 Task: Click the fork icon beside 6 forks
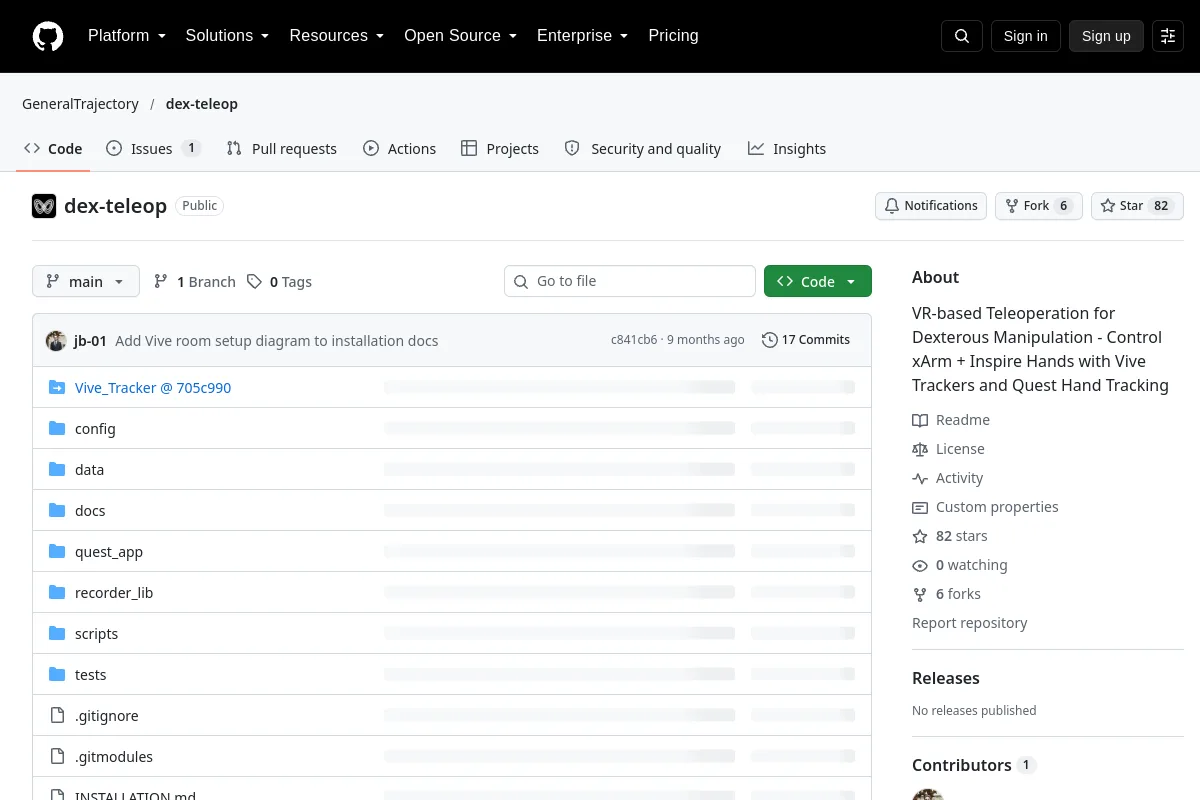920,594
